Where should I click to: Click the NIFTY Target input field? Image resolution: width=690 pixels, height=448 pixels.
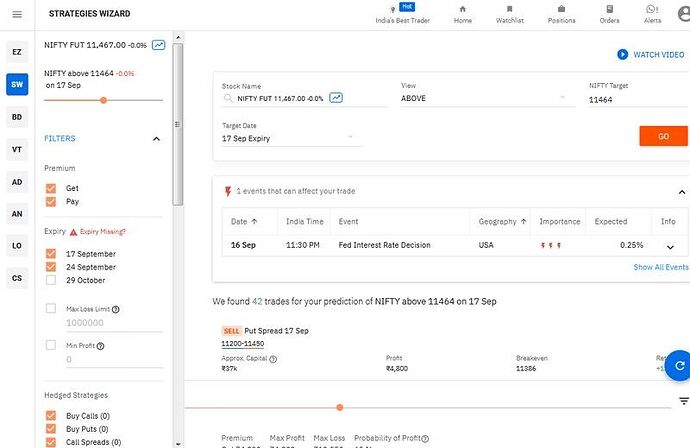635,99
